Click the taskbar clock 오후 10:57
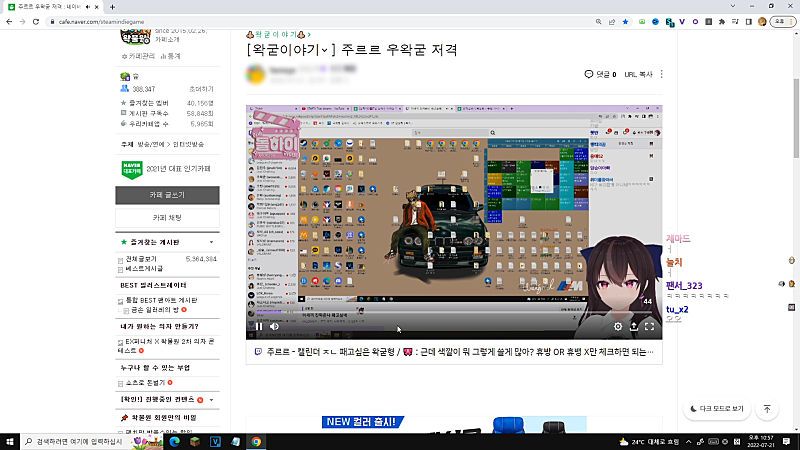 pyautogui.click(x=761, y=442)
